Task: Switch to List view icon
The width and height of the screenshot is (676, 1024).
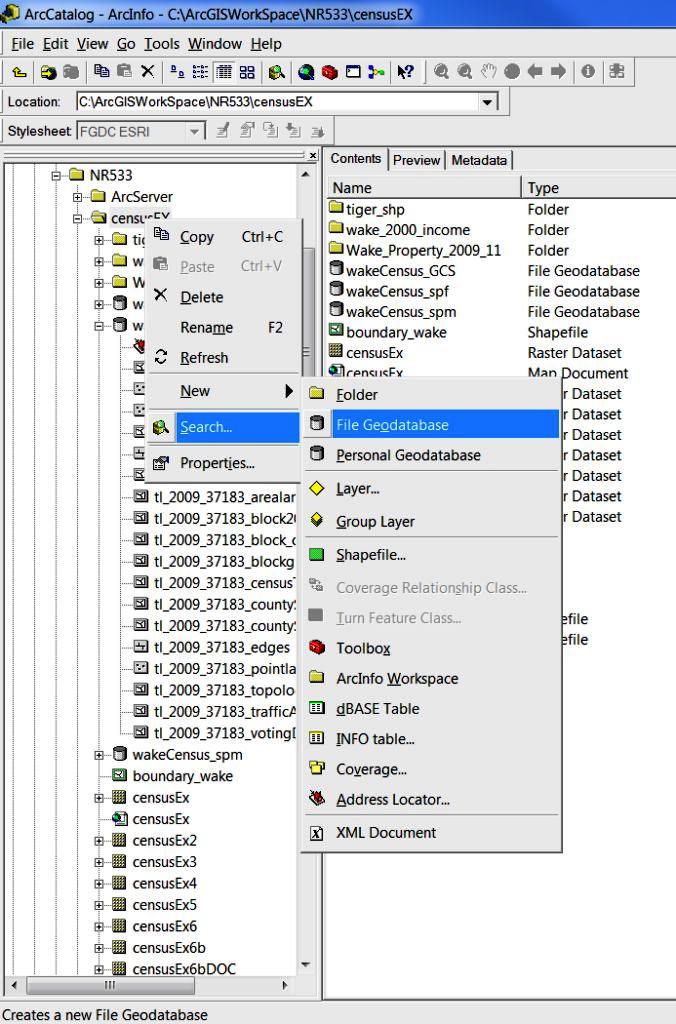Action: [200, 71]
